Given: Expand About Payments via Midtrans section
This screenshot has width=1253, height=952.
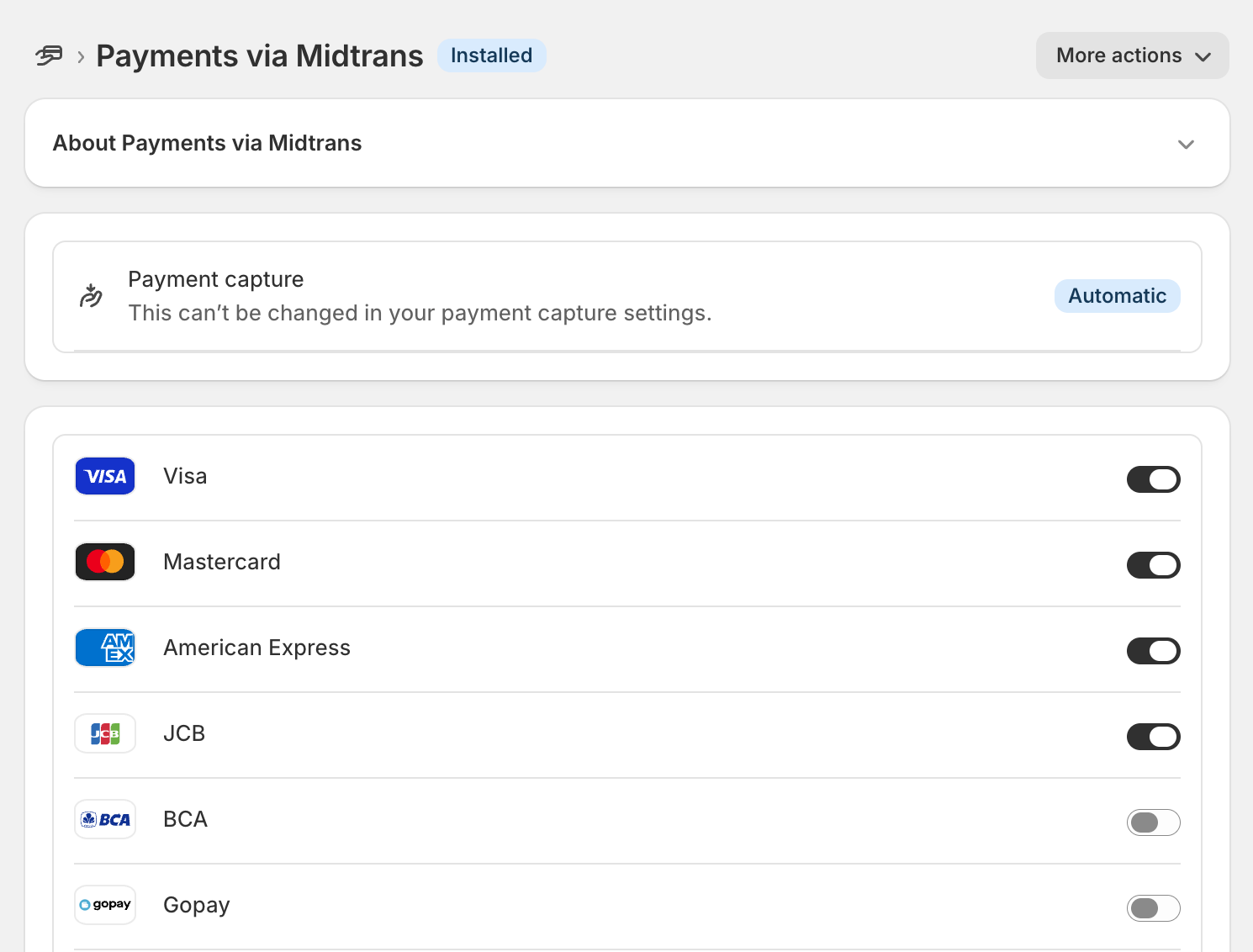Looking at the screenshot, I should click(627, 143).
